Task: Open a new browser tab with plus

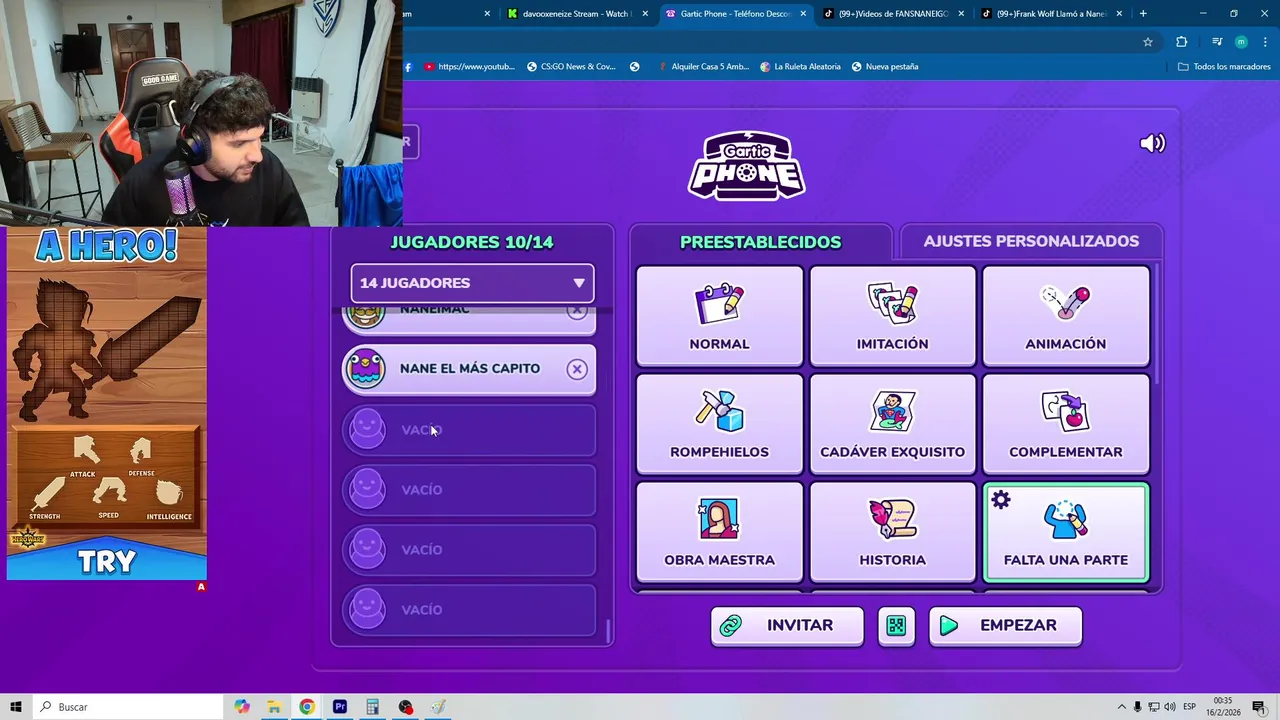Action: tap(1143, 14)
